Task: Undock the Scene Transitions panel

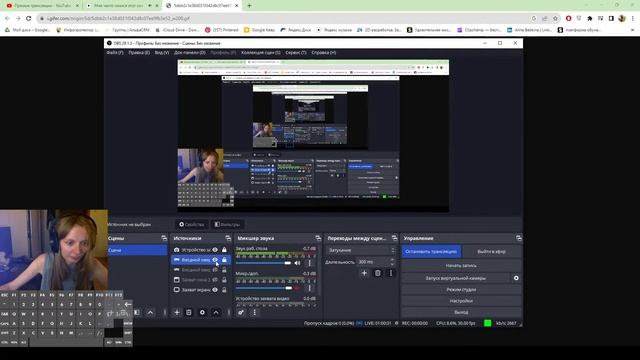Action: (394, 238)
